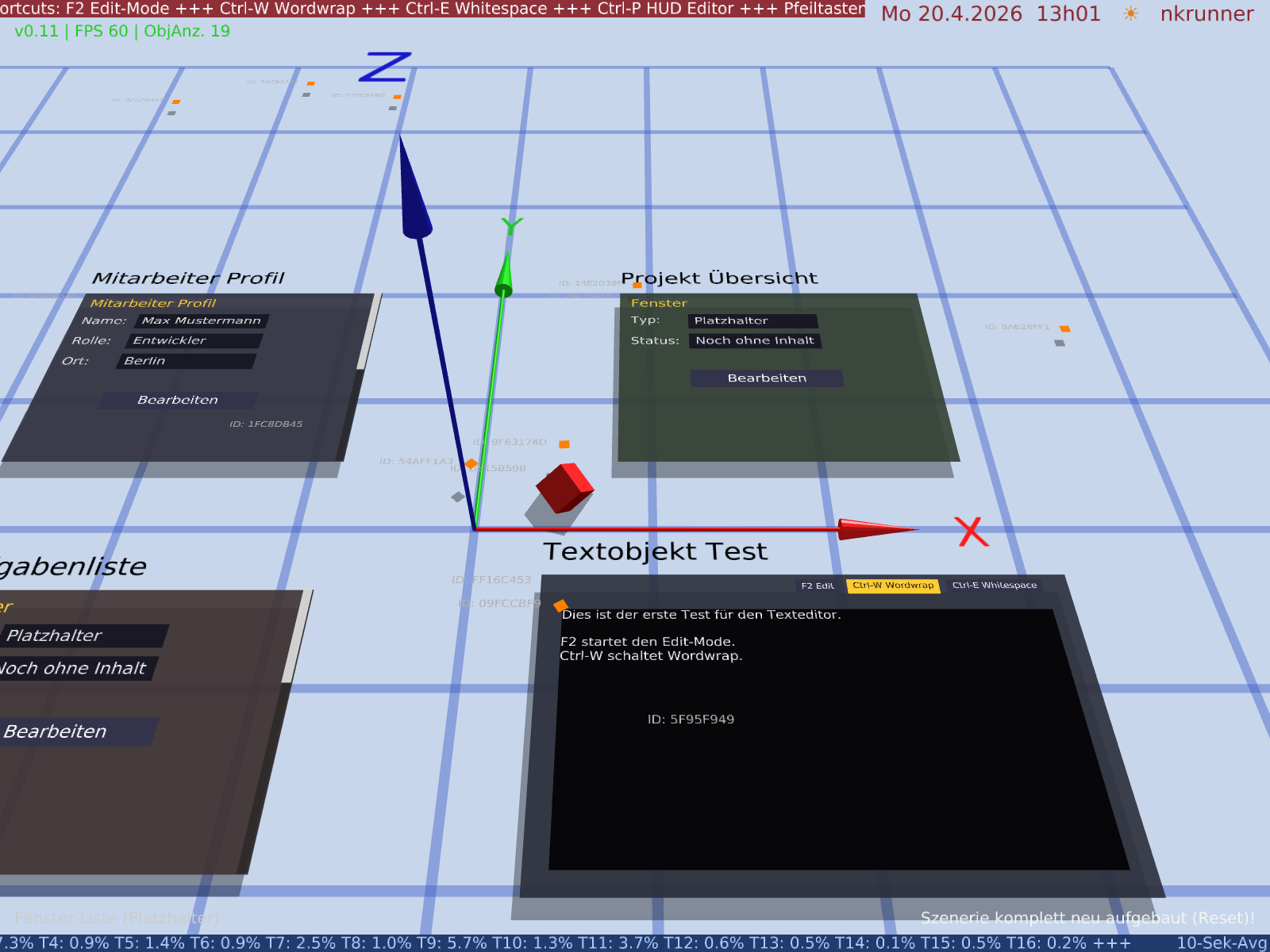The image size is (1270, 952).
Task: Click the red X-axis arrowhead cone
Action: tap(873, 529)
